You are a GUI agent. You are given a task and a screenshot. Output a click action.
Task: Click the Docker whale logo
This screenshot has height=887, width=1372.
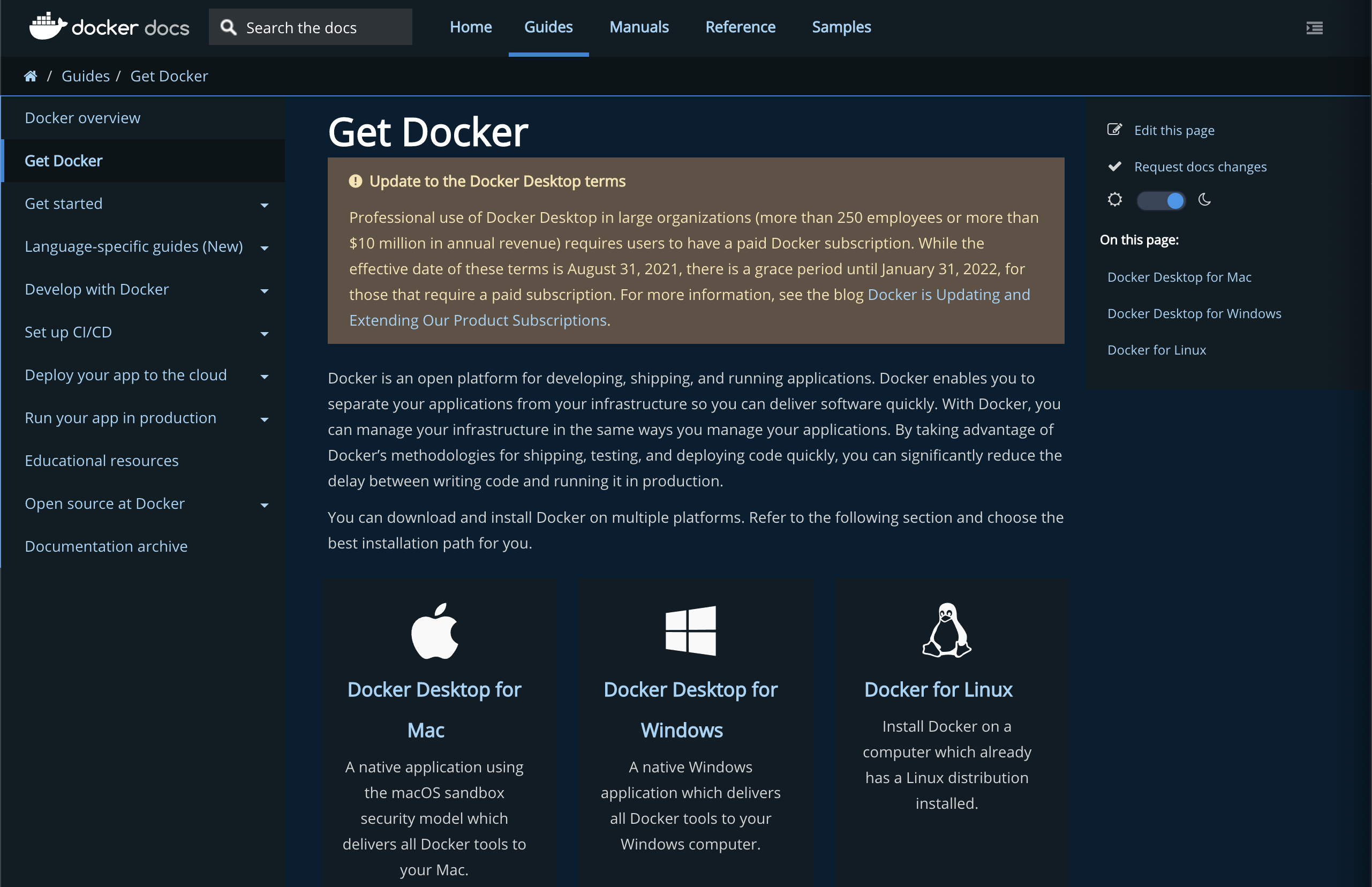(x=48, y=26)
